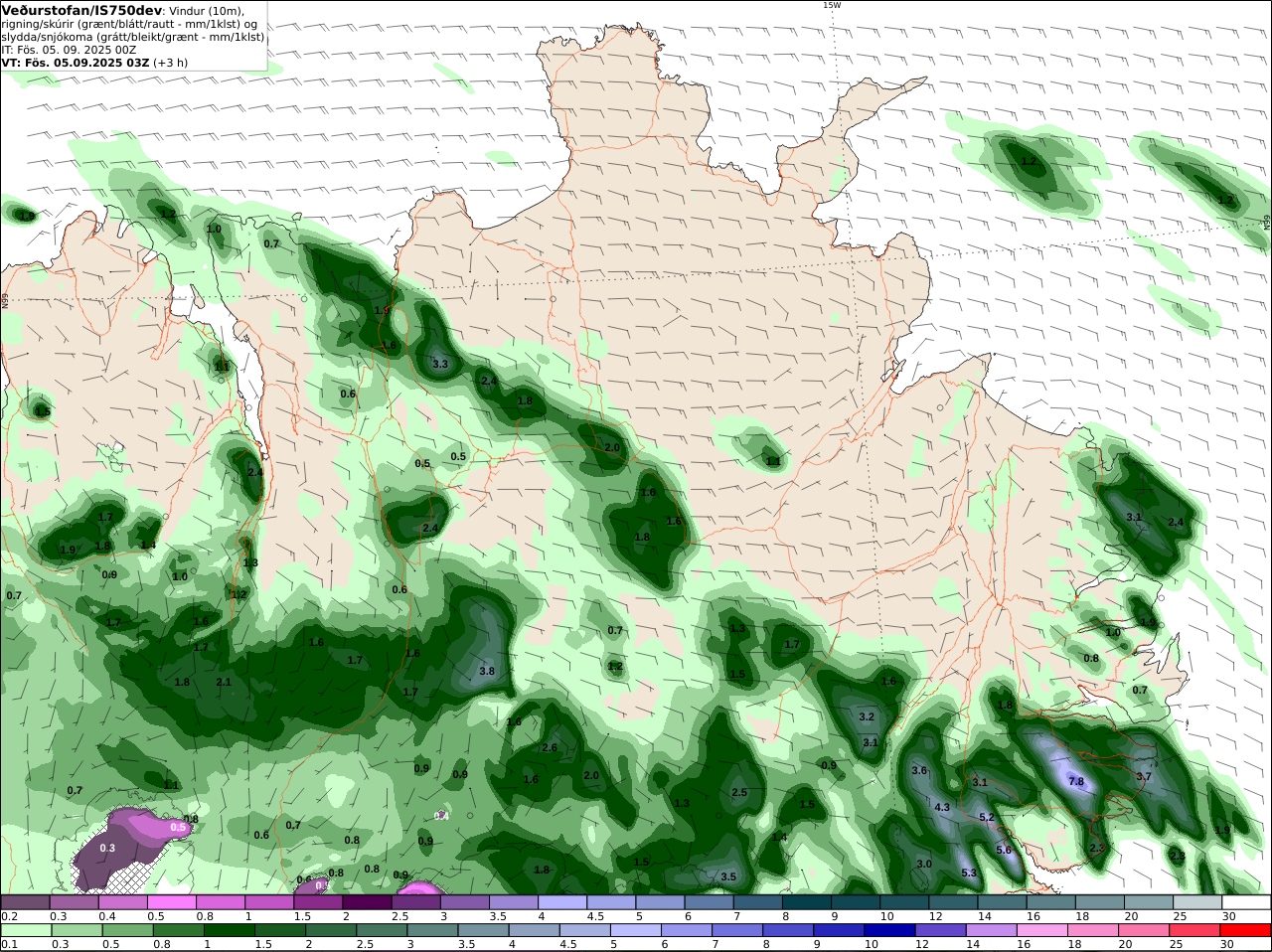Click the '3.0' precipitation value on the map
The width and height of the screenshot is (1272, 952).
coord(924,864)
